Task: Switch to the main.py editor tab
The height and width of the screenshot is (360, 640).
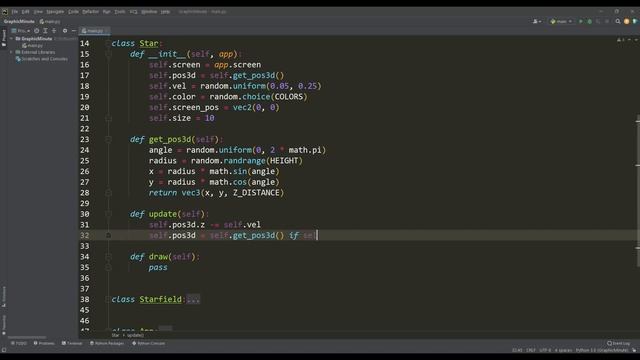Action: point(94,31)
